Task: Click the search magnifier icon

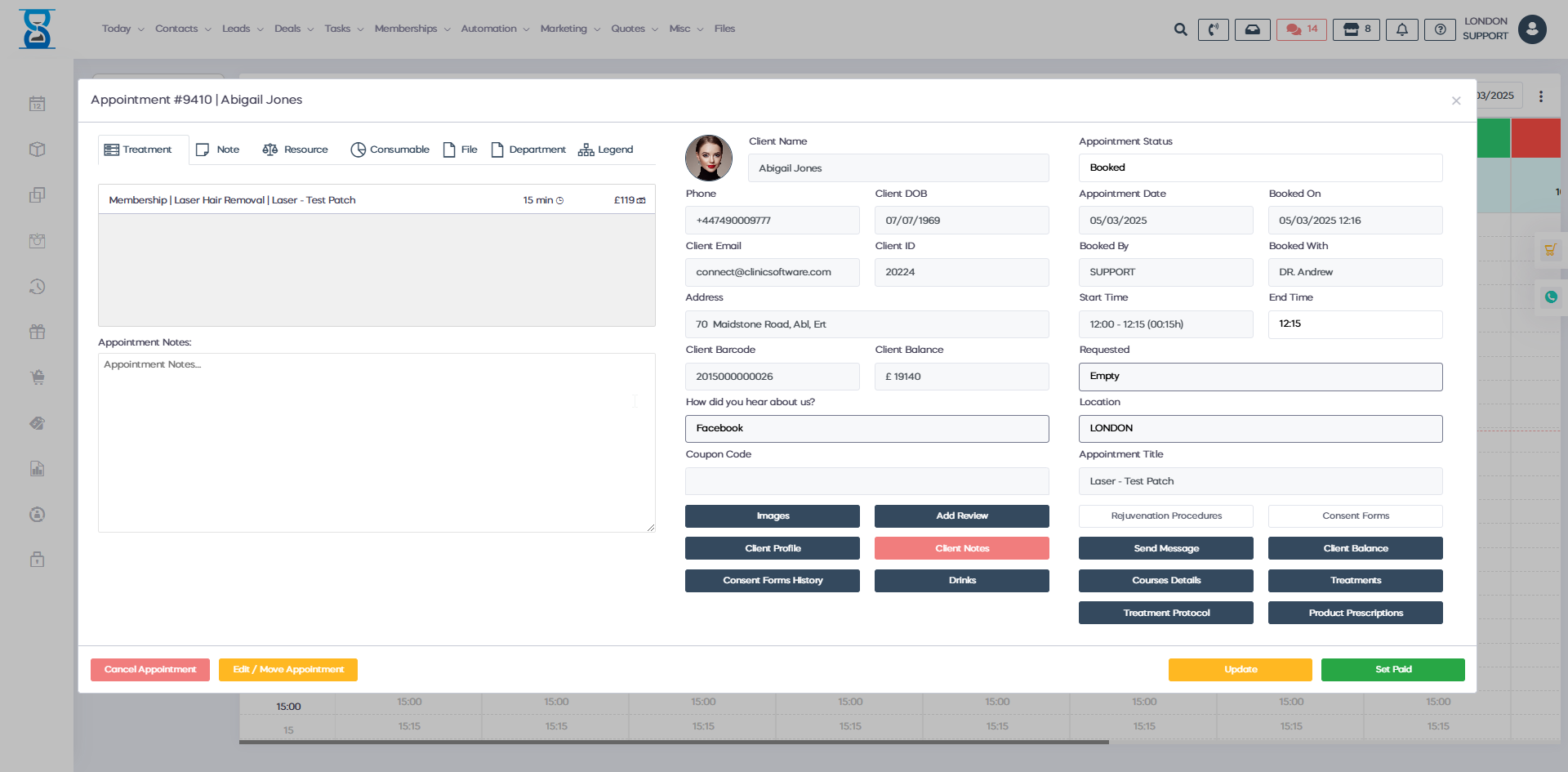Action: pyautogui.click(x=1180, y=29)
